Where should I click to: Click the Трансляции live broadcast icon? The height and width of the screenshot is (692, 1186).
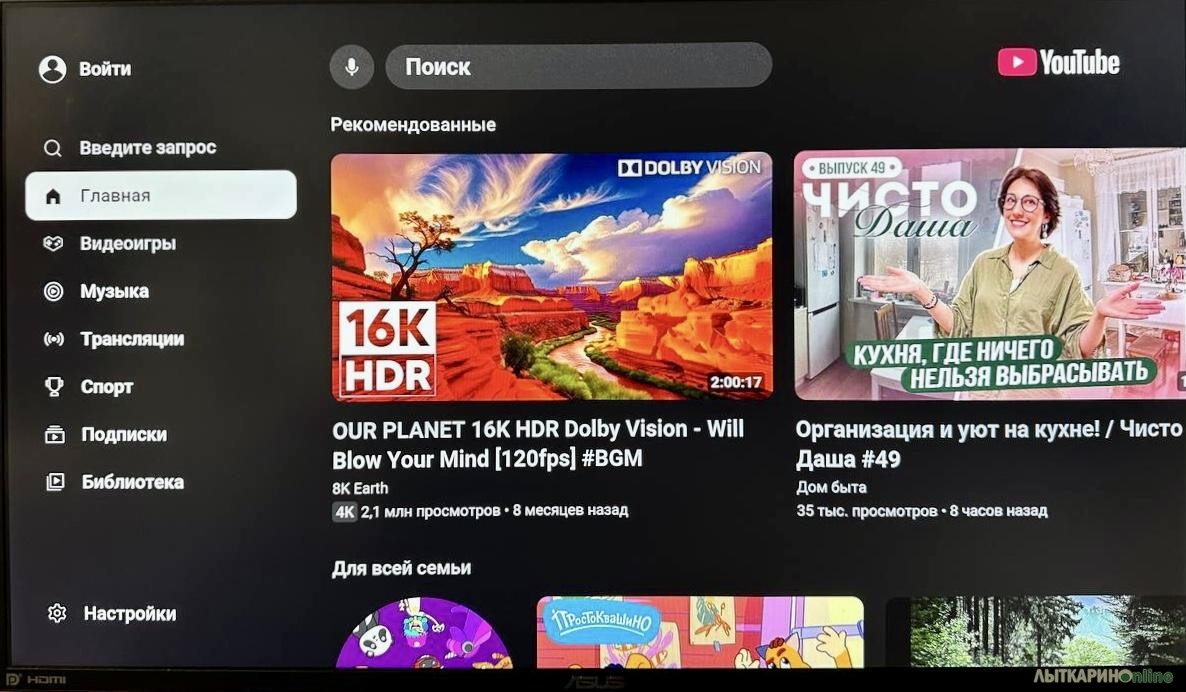54,339
